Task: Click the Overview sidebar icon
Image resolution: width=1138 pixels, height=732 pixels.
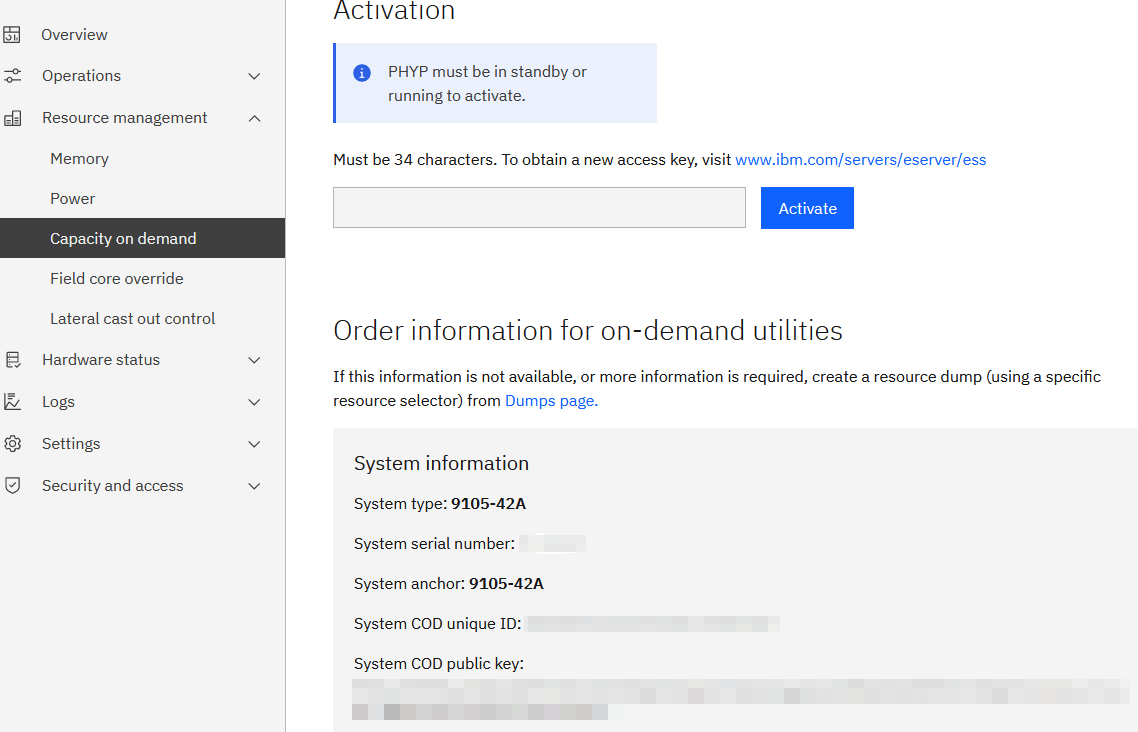Action: tap(13, 33)
